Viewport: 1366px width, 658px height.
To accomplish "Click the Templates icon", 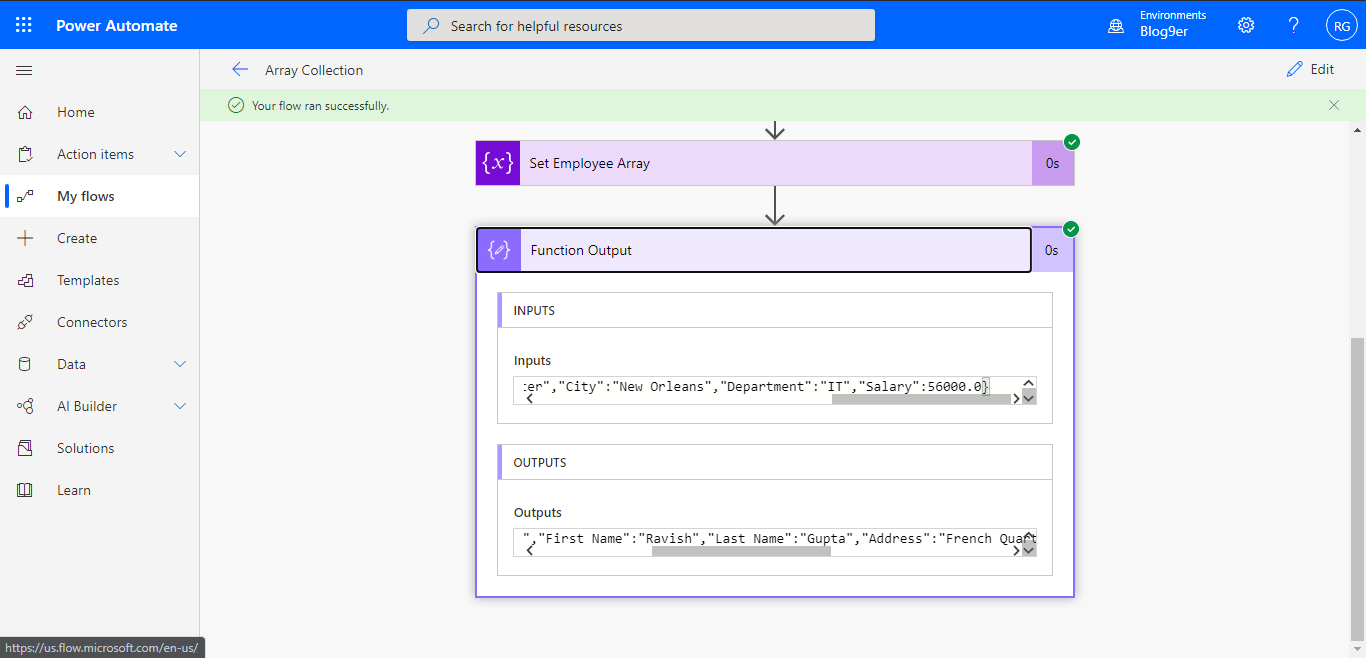I will click(25, 280).
